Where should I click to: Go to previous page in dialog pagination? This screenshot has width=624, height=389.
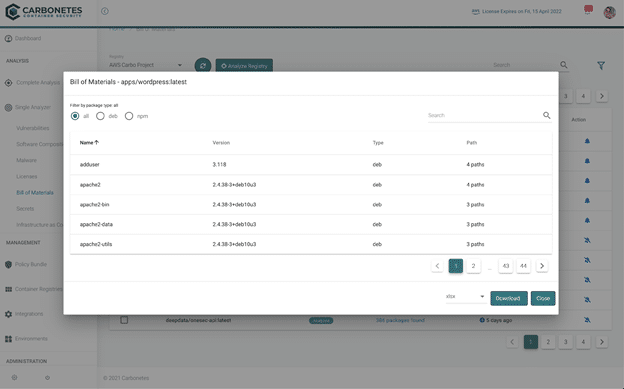pyautogui.click(x=437, y=266)
